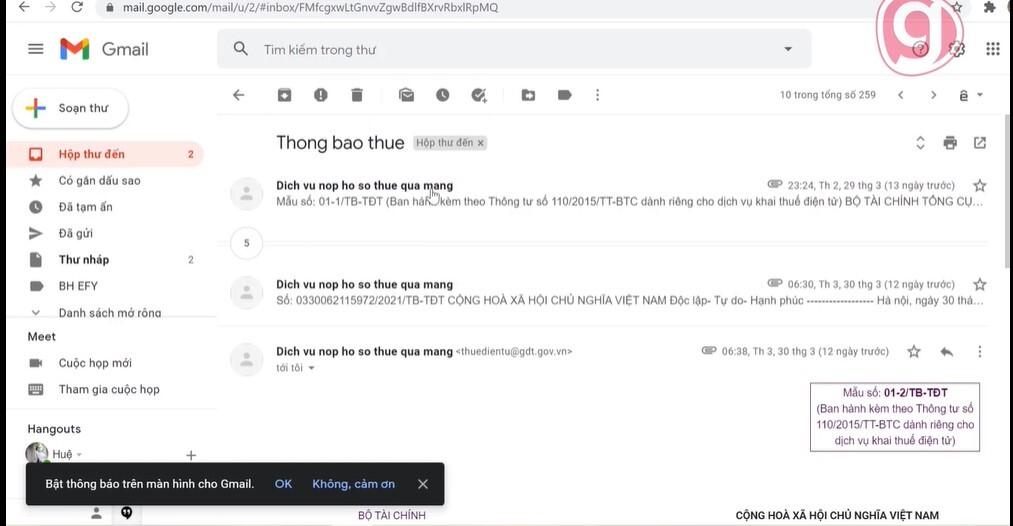This screenshot has width=1013, height=526.
Task: Add conversation to Tasks
Action: [x=479, y=96]
